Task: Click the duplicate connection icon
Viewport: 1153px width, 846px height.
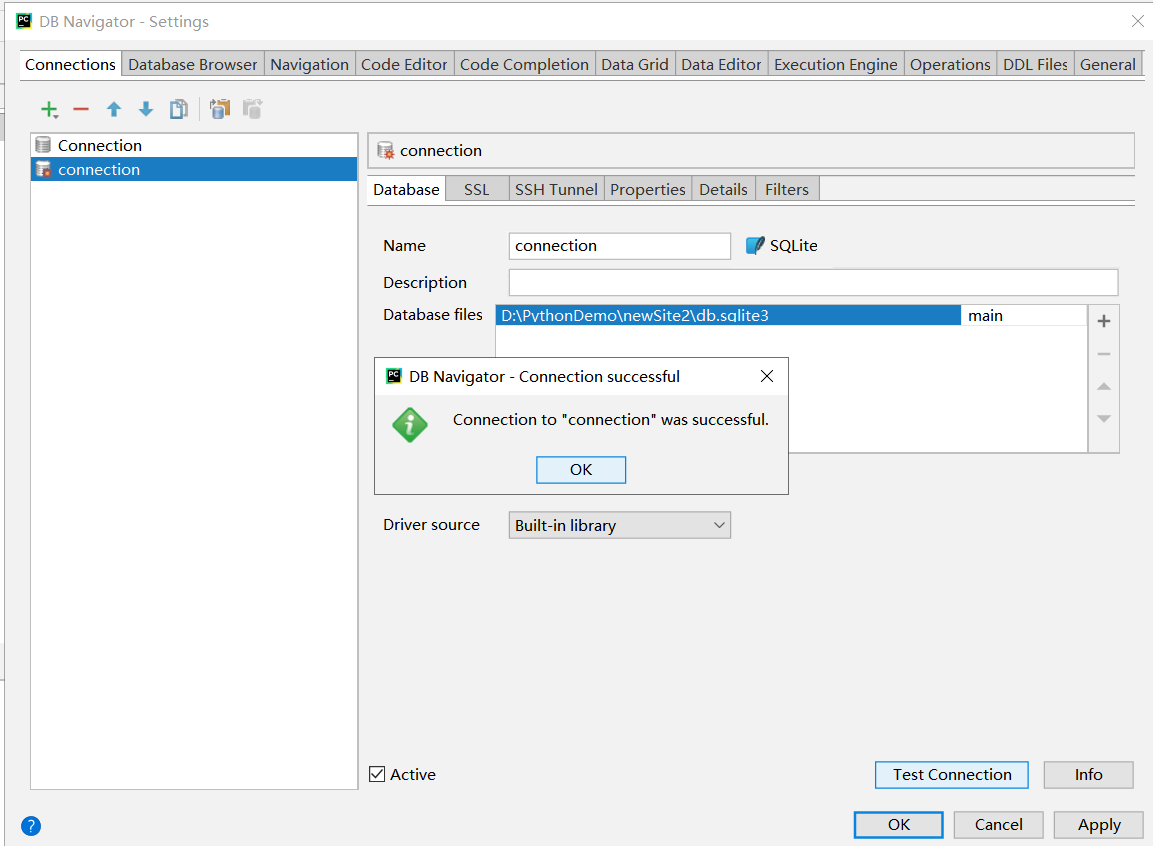Action: [x=178, y=109]
